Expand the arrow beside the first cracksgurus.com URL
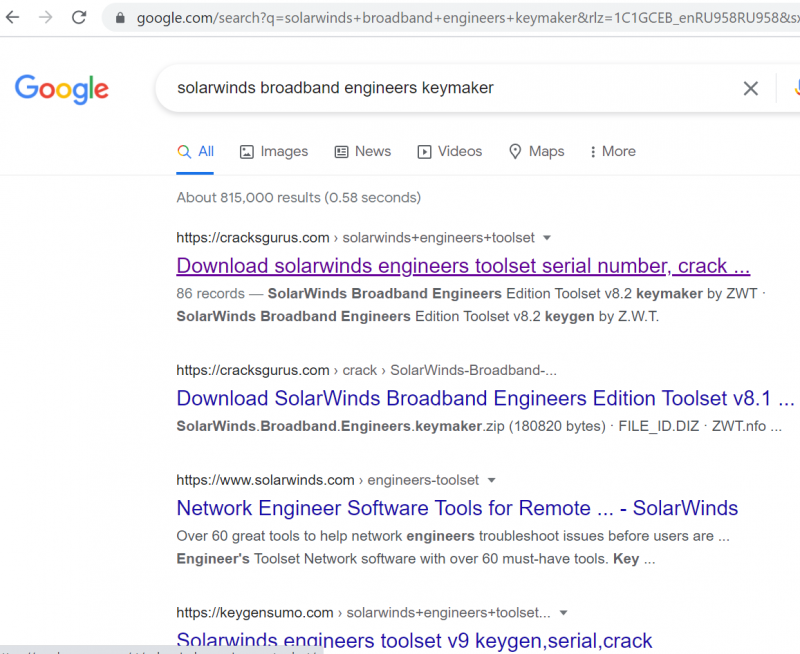The width and height of the screenshot is (800, 654). (x=546, y=238)
